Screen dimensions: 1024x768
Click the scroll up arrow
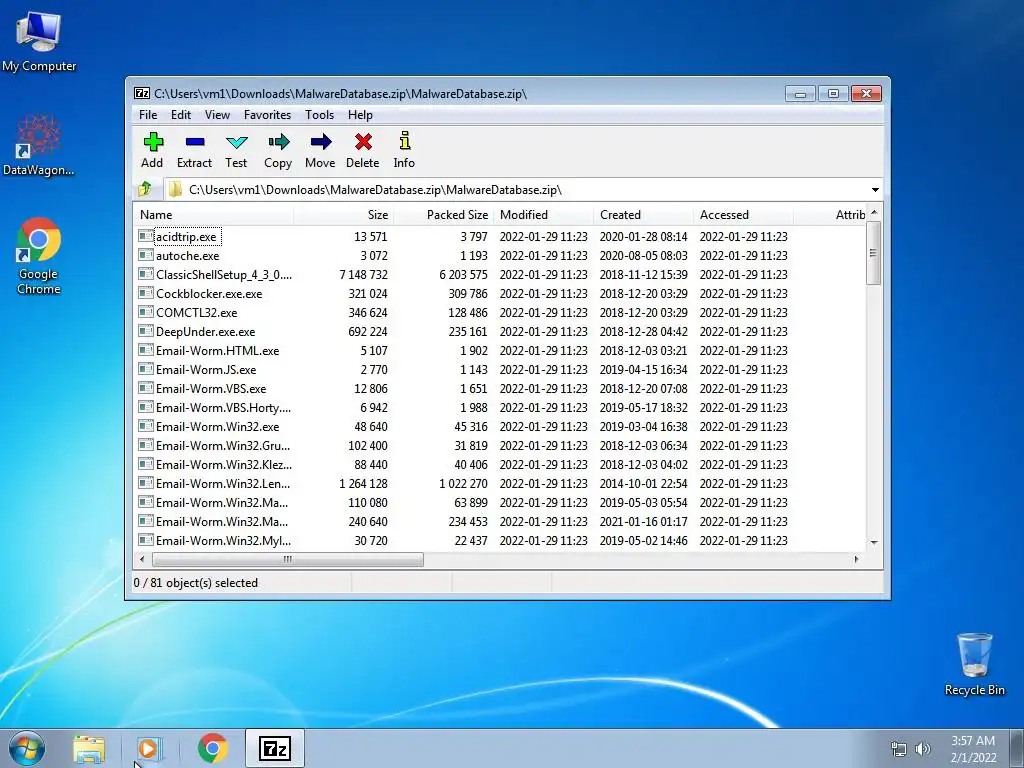(874, 213)
